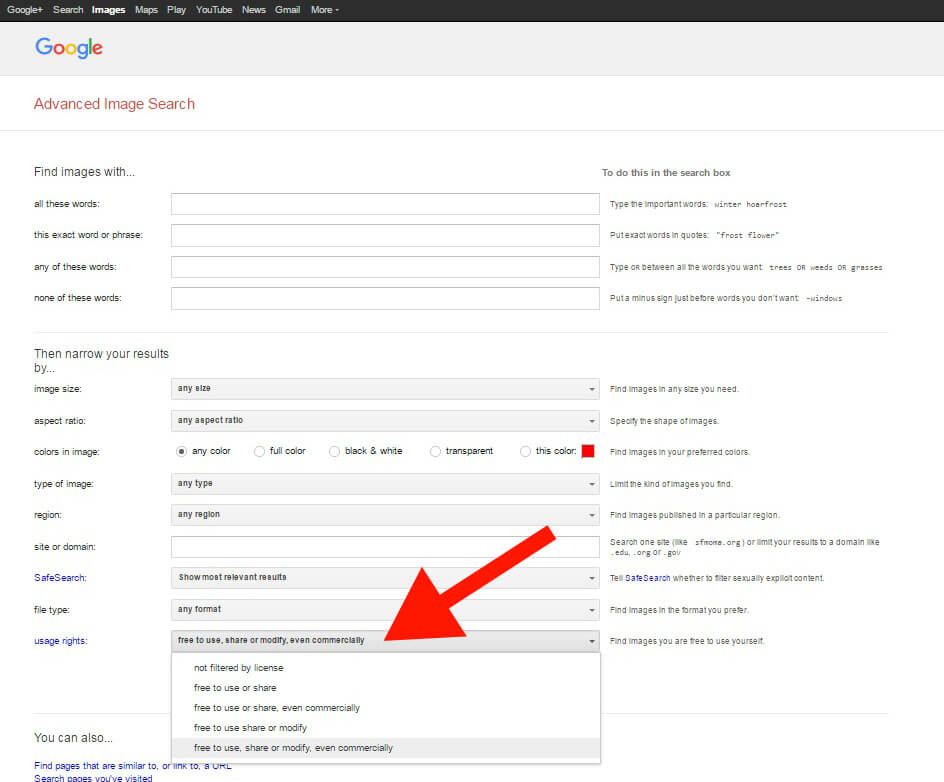Select list option "free to use, share or modify, even commercially"
This screenshot has width=944, height=782.
[x=386, y=748]
